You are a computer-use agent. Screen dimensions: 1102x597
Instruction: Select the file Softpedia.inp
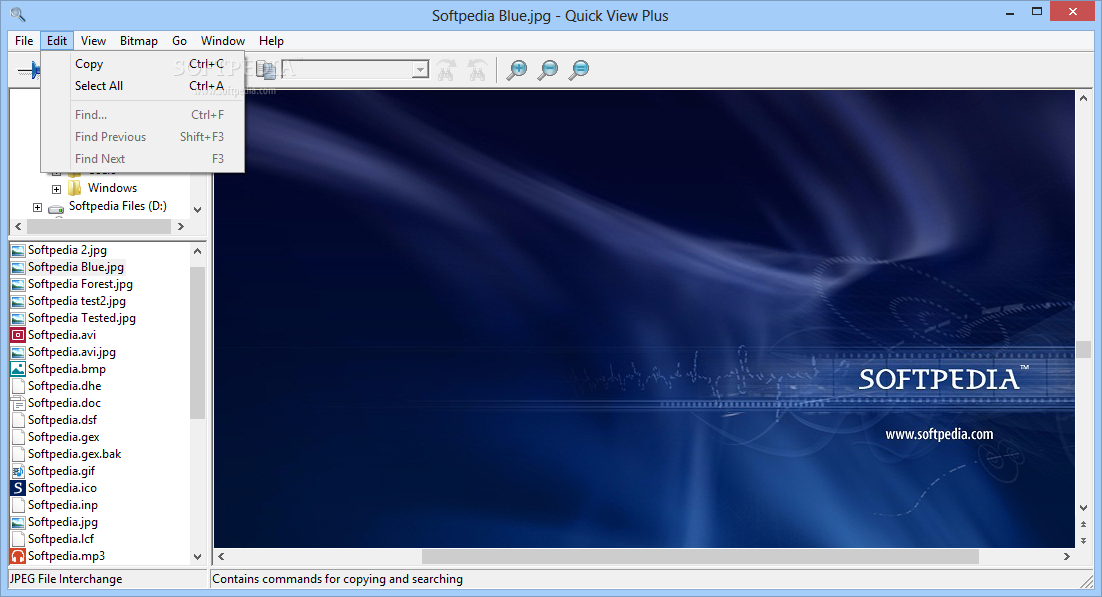[63, 505]
